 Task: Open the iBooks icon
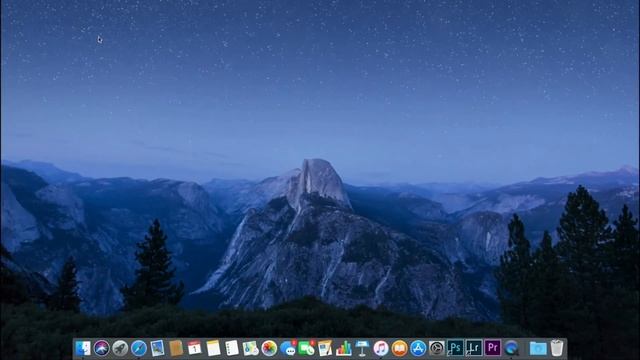[400, 348]
